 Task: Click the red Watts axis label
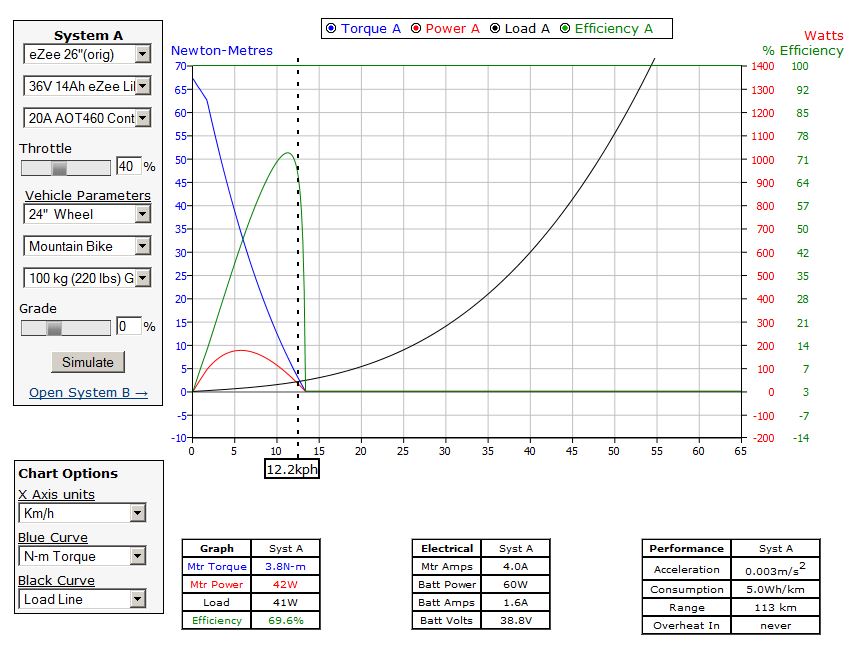[824, 36]
